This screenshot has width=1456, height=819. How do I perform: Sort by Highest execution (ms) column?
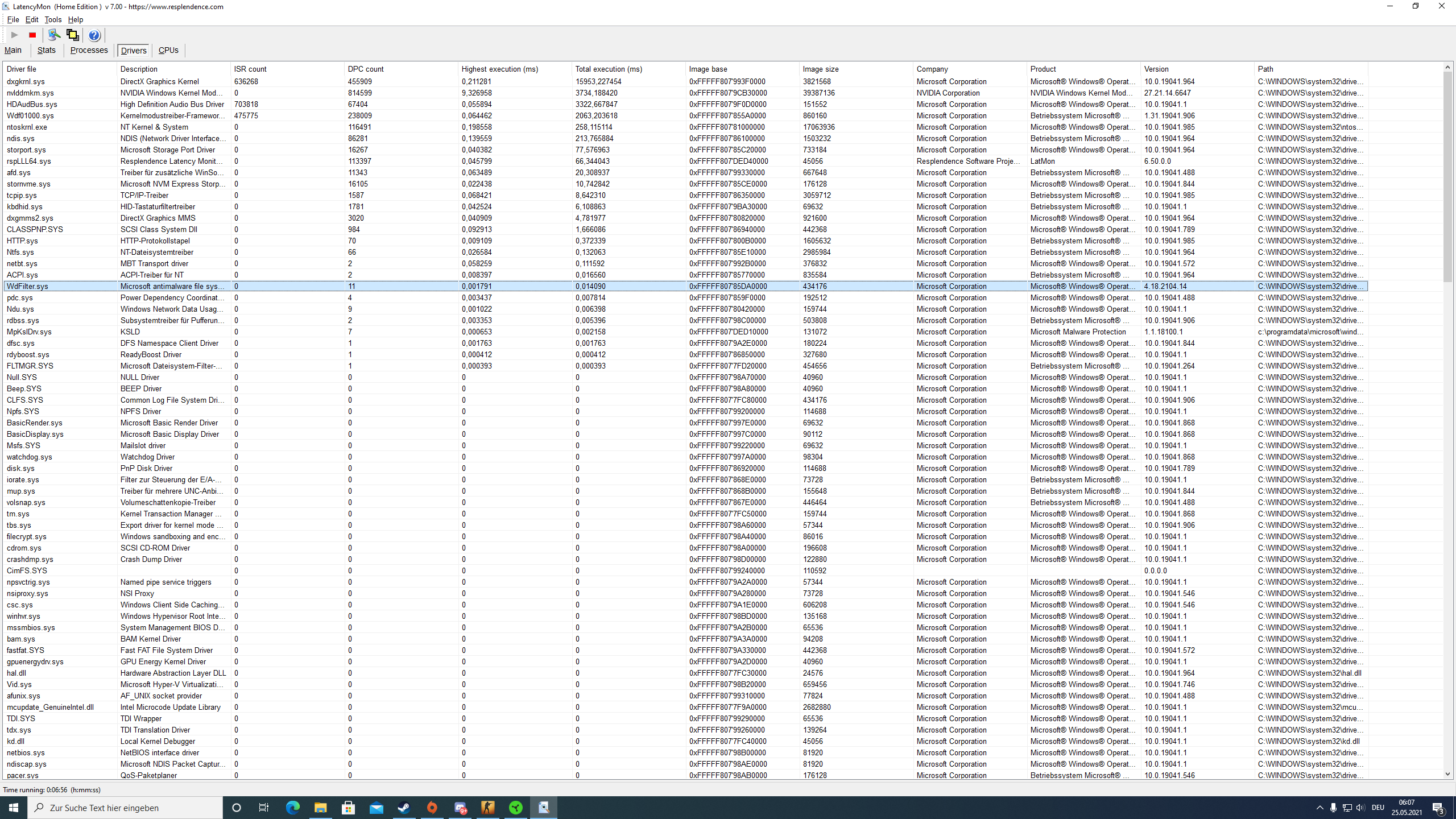499,69
